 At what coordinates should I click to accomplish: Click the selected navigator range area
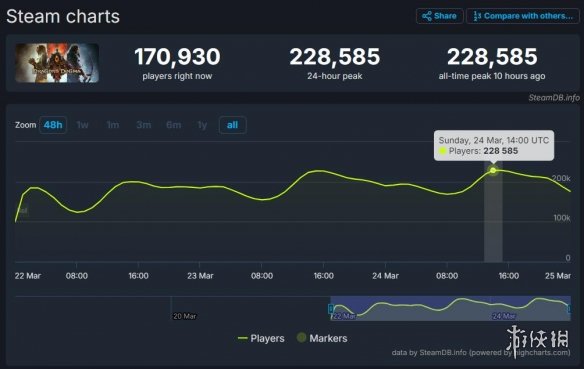pos(450,308)
